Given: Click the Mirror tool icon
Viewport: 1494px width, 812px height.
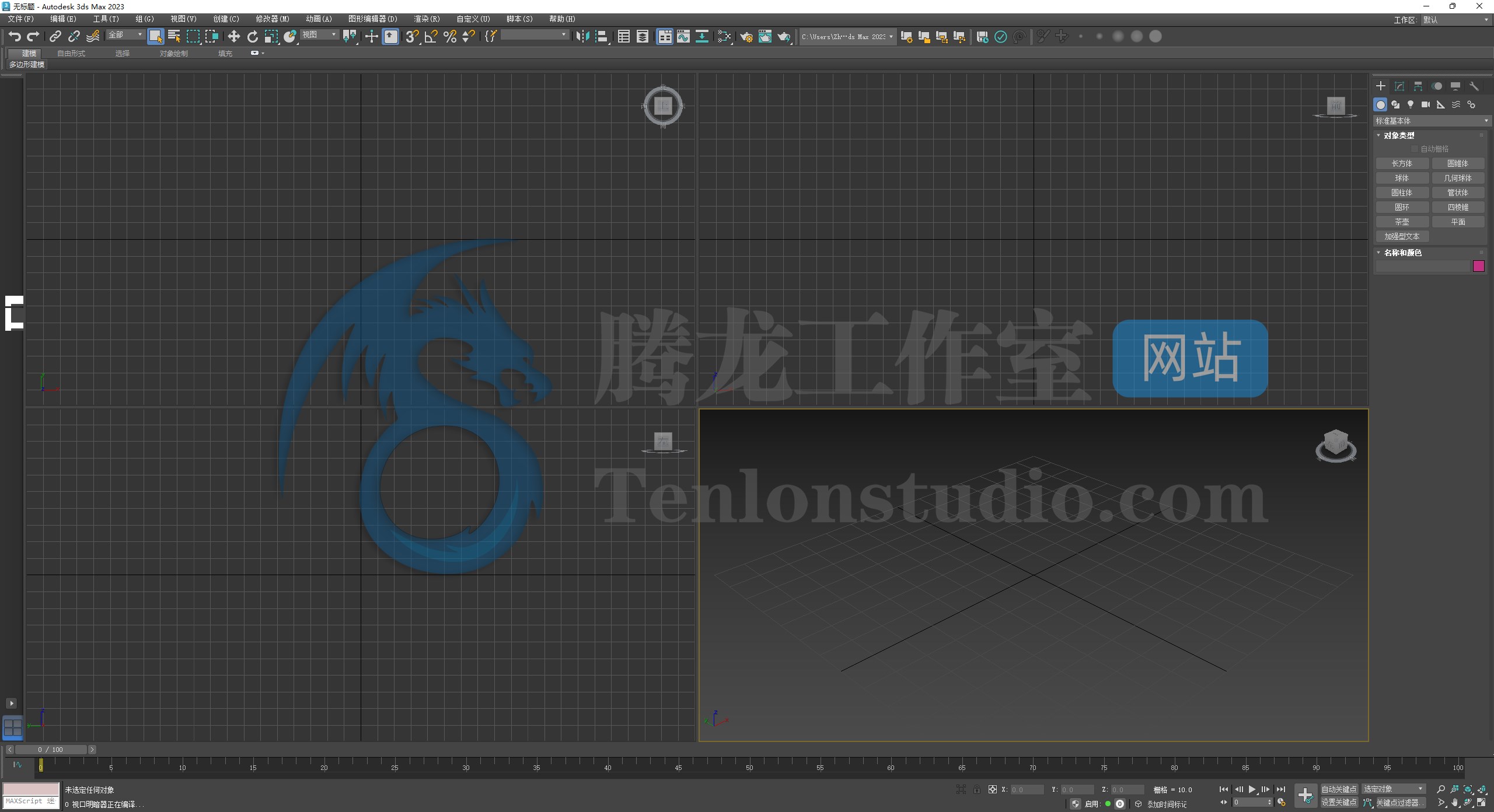Looking at the screenshot, I should 582,37.
